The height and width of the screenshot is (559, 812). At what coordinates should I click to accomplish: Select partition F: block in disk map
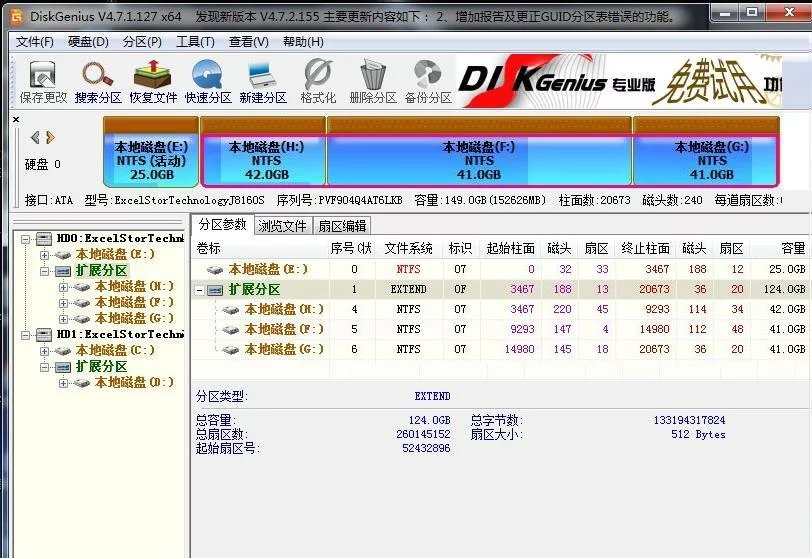(480, 152)
